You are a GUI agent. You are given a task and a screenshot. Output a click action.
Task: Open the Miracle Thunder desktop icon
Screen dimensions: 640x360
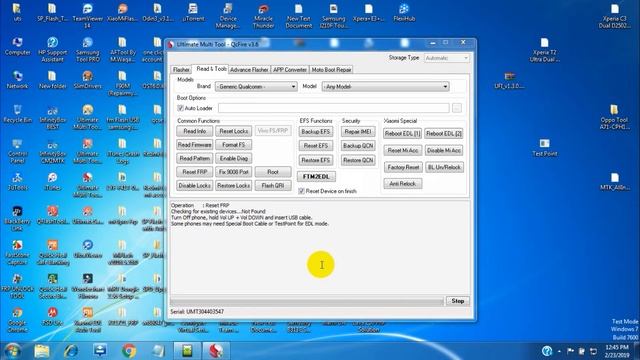click(x=263, y=15)
